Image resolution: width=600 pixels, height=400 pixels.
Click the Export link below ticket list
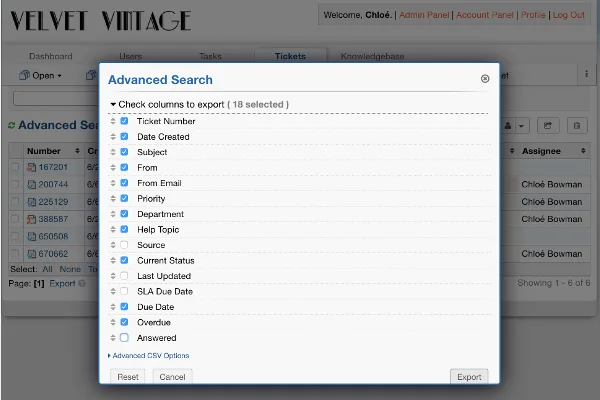[x=62, y=284]
